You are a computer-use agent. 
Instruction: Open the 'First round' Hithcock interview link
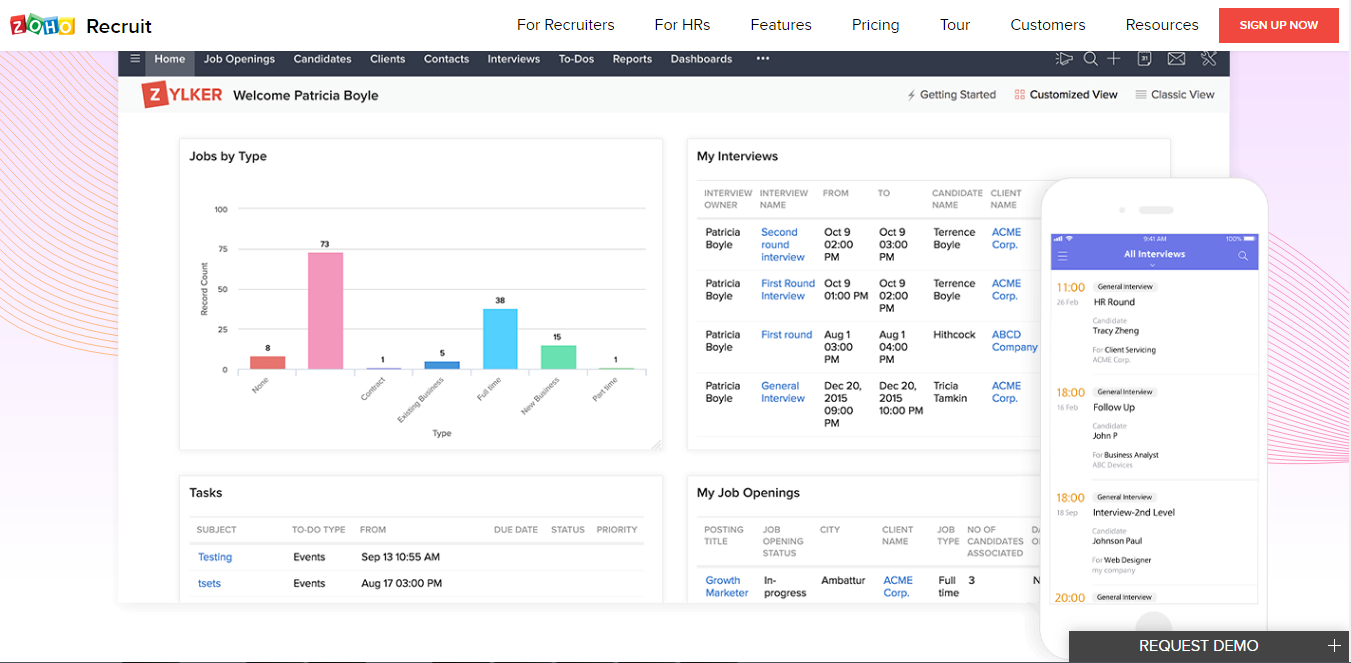click(787, 335)
